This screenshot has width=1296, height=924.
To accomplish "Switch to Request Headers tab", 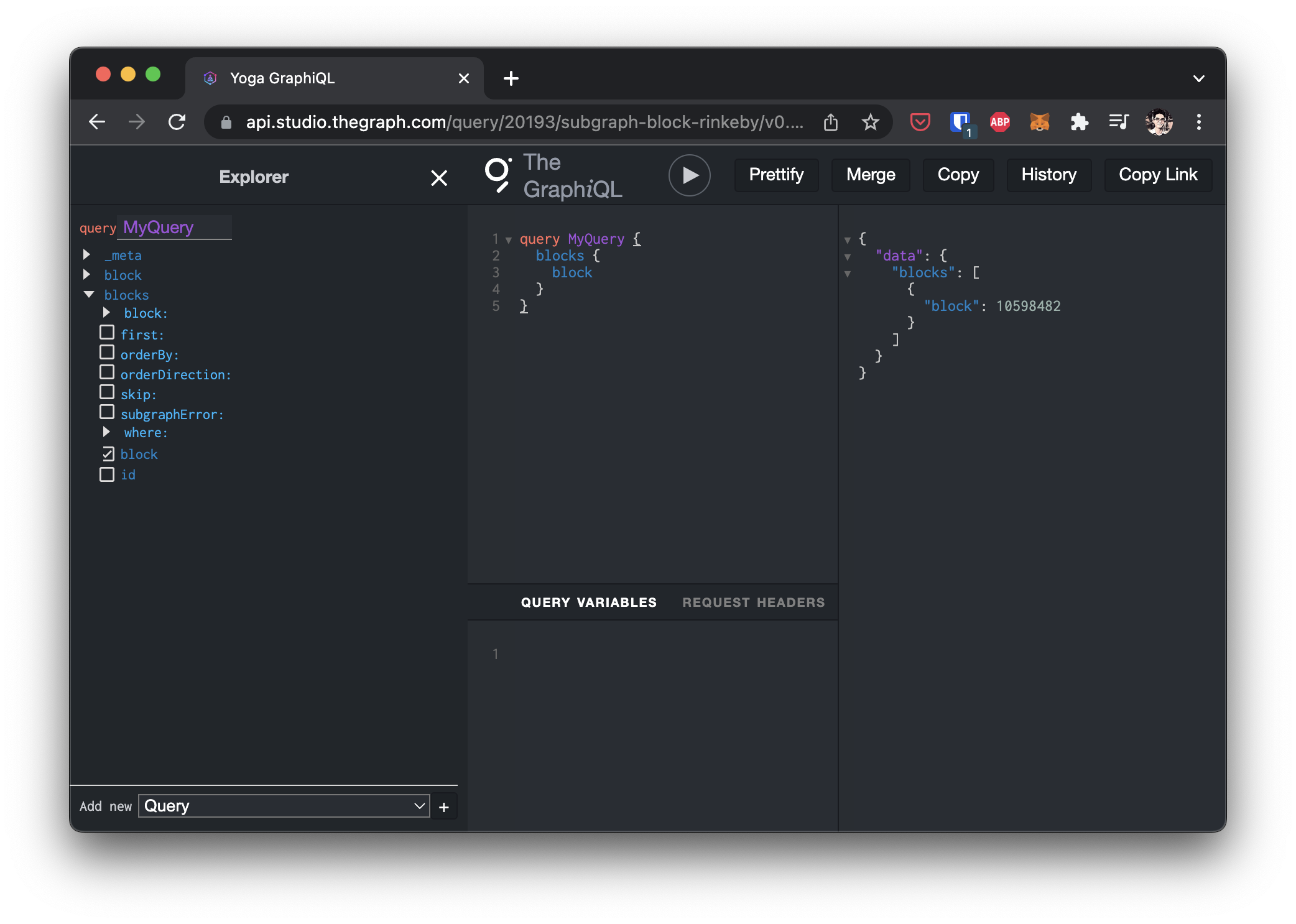I will pyautogui.click(x=754, y=603).
